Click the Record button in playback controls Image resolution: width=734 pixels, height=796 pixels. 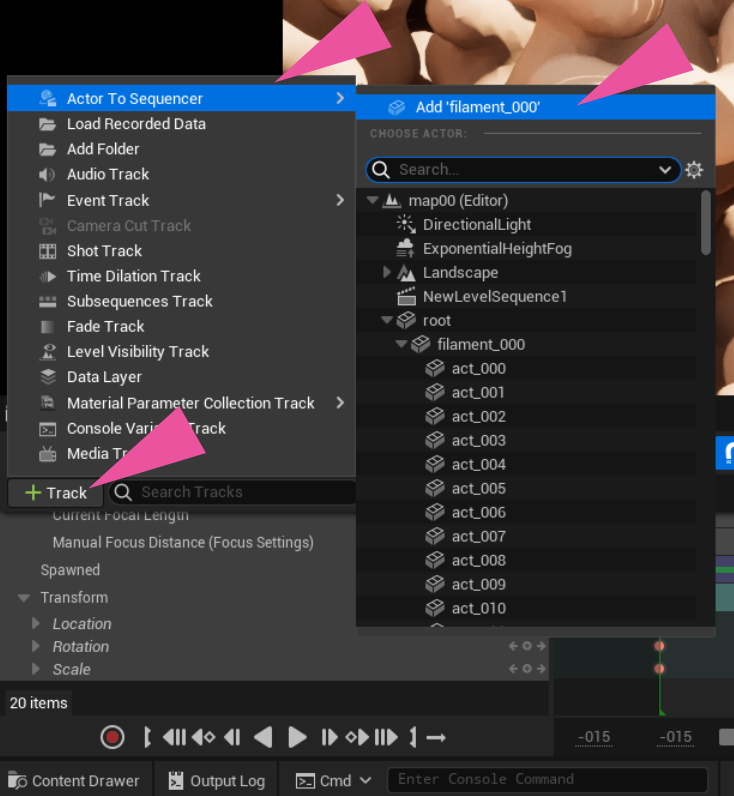coord(112,737)
